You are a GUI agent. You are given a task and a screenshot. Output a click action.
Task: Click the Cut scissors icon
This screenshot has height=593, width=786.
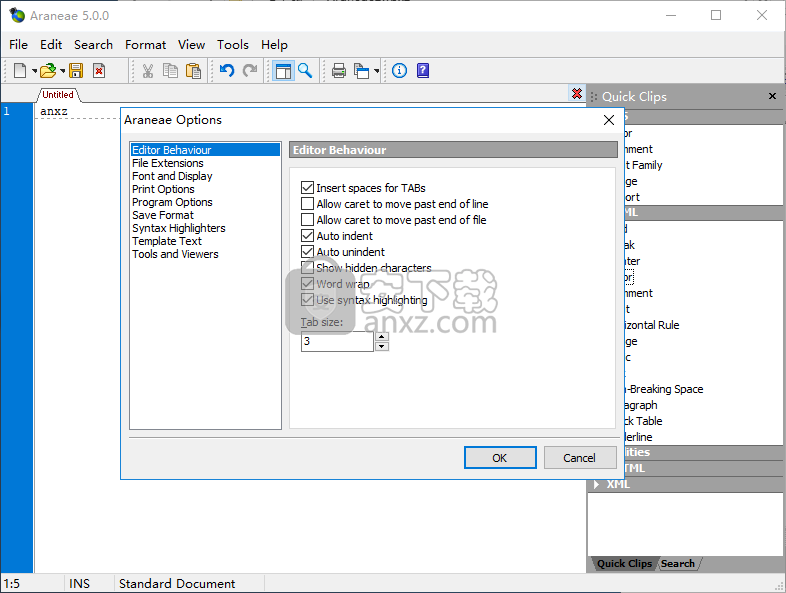click(x=147, y=71)
